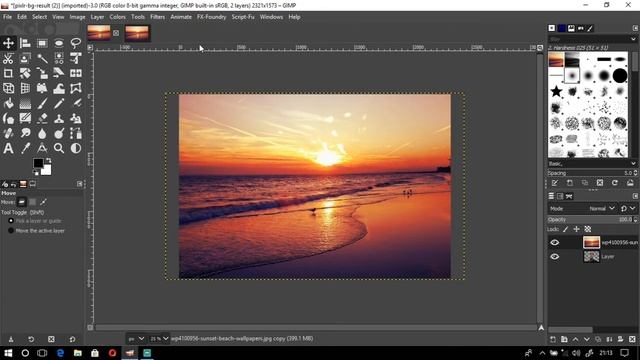Open the status bar unit dropdown
The height and width of the screenshot is (360, 640).
click(x=137, y=339)
